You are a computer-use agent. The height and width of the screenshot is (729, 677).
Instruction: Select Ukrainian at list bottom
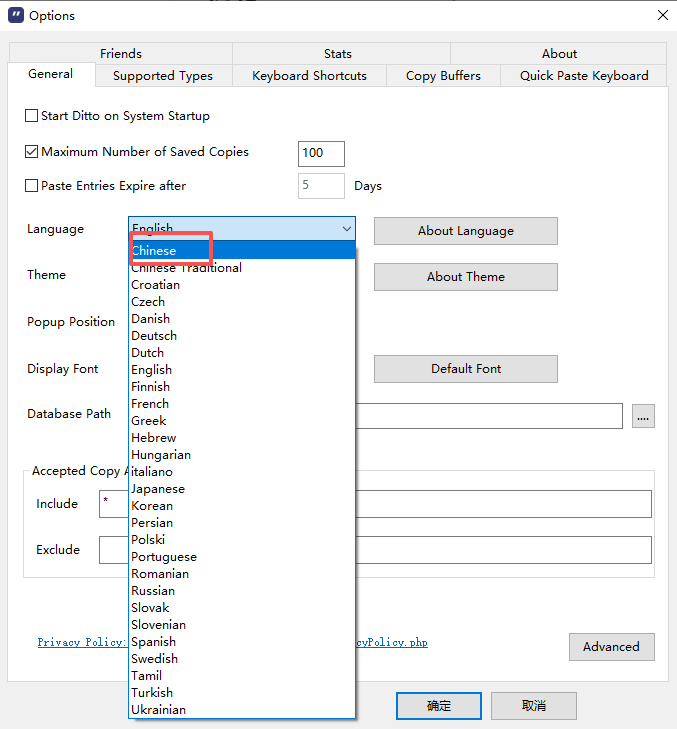[x=242, y=709]
